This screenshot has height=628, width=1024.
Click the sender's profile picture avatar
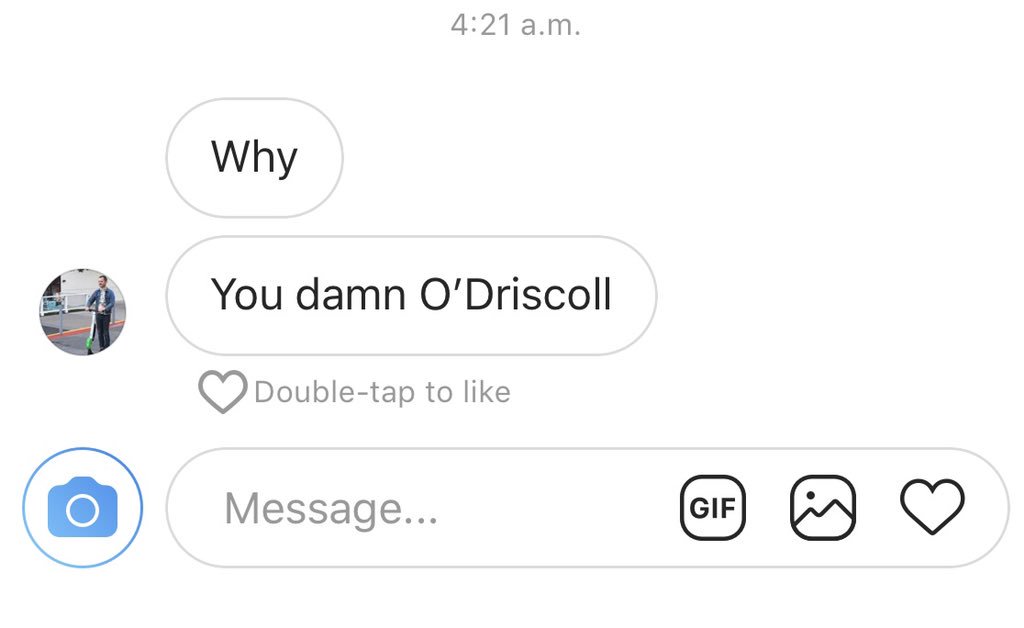click(x=82, y=312)
